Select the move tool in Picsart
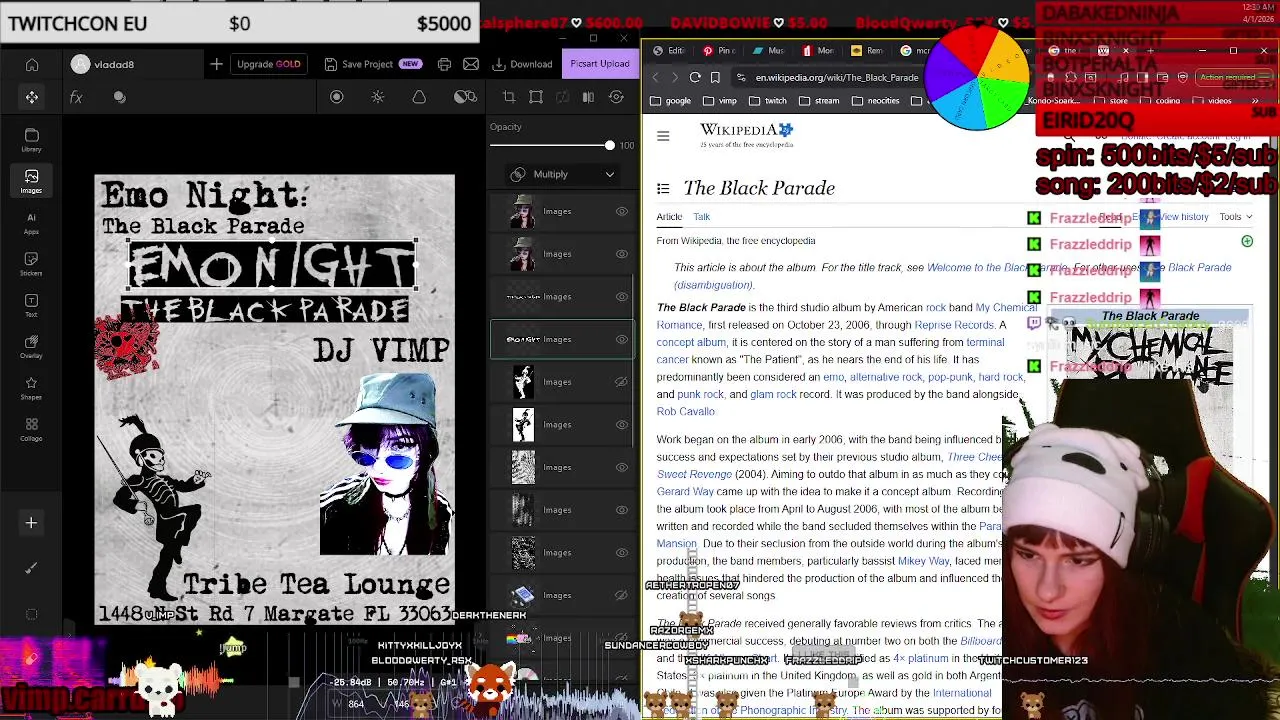This screenshot has height=720, width=1280. click(x=32, y=97)
